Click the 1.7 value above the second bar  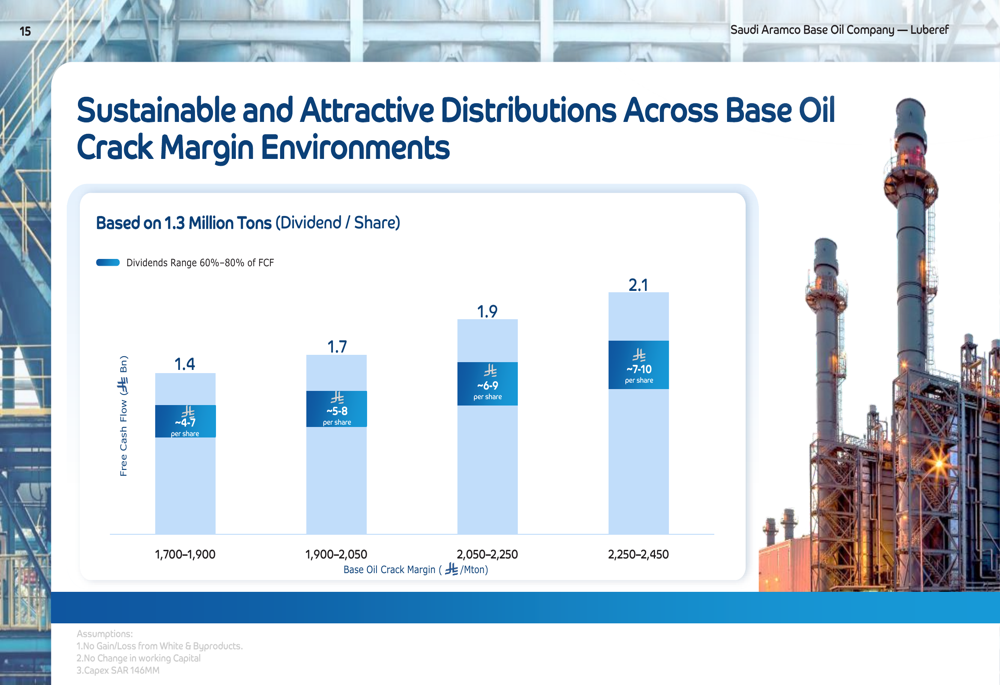[337, 347]
